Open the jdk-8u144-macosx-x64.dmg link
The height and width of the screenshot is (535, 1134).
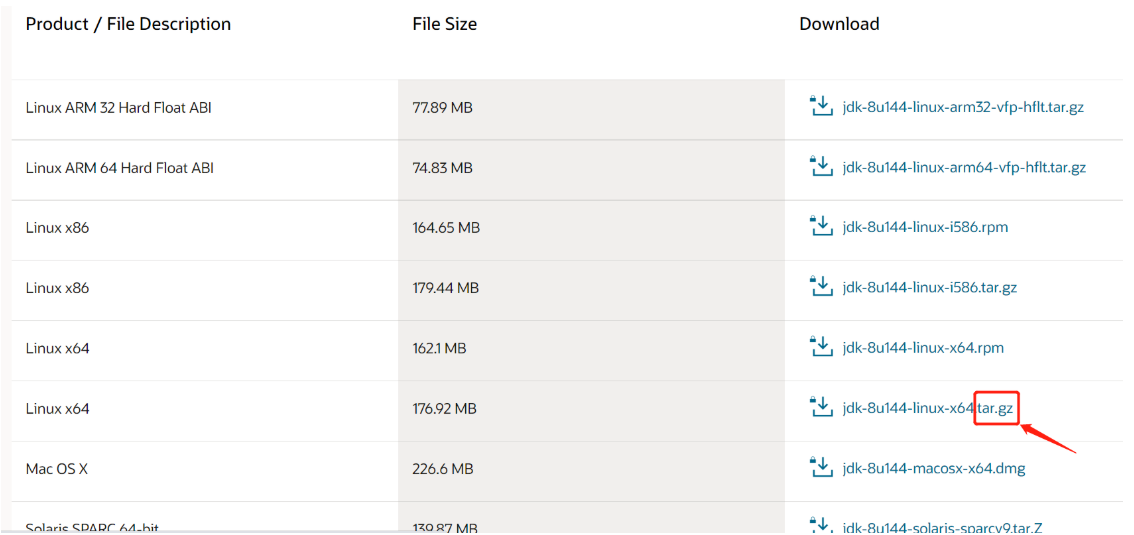[x=934, y=468]
